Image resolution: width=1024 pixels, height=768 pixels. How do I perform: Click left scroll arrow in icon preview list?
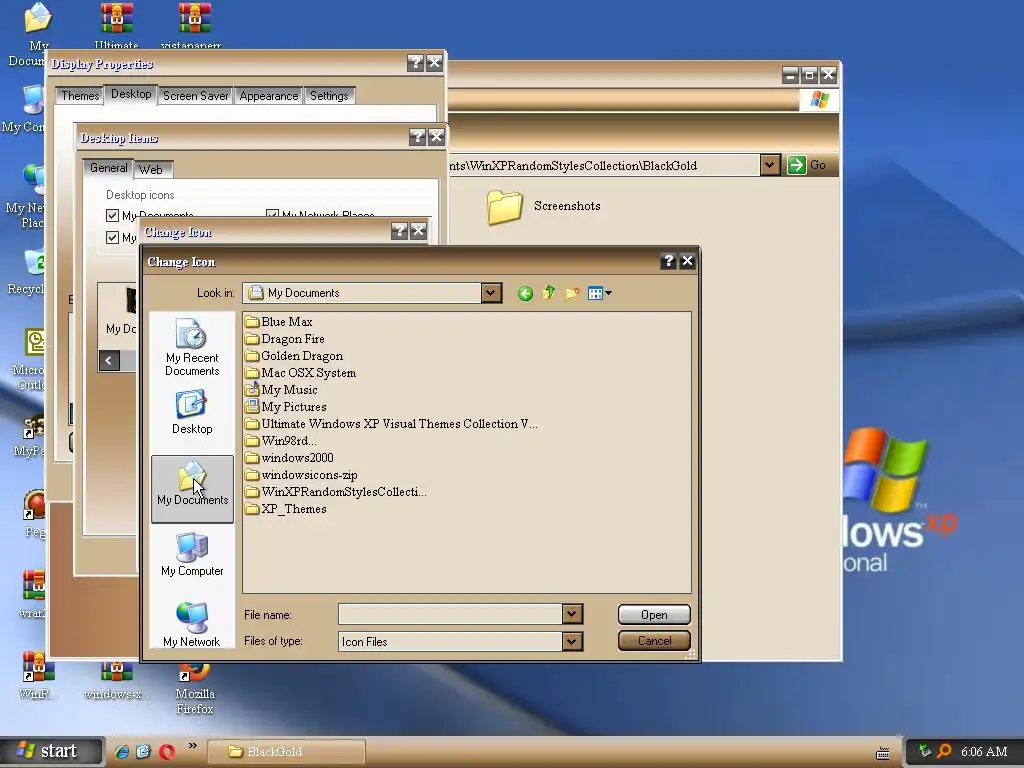point(109,360)
